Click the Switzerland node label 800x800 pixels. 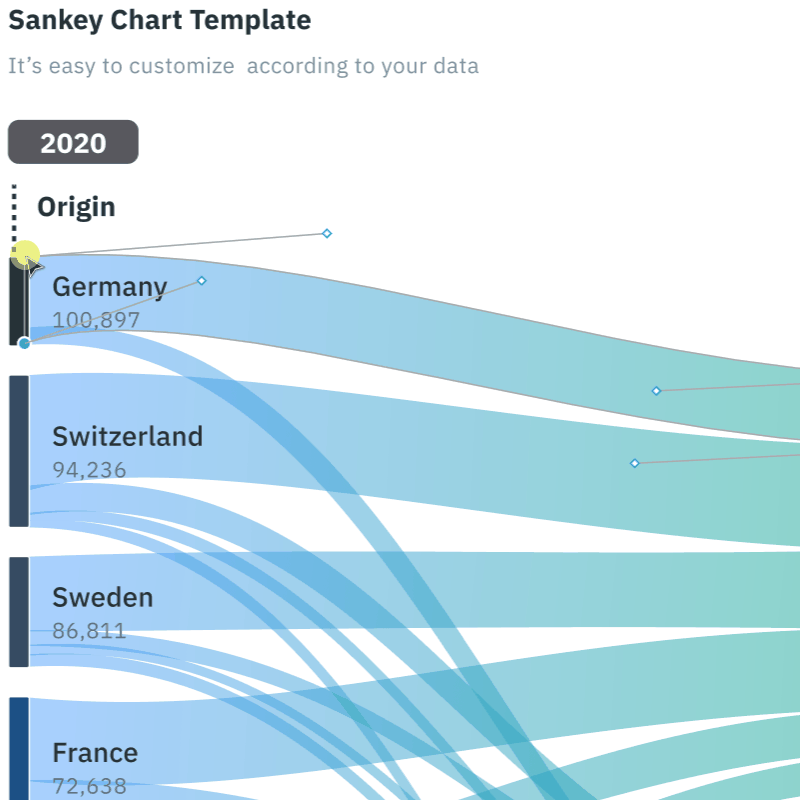coord(127,436)
